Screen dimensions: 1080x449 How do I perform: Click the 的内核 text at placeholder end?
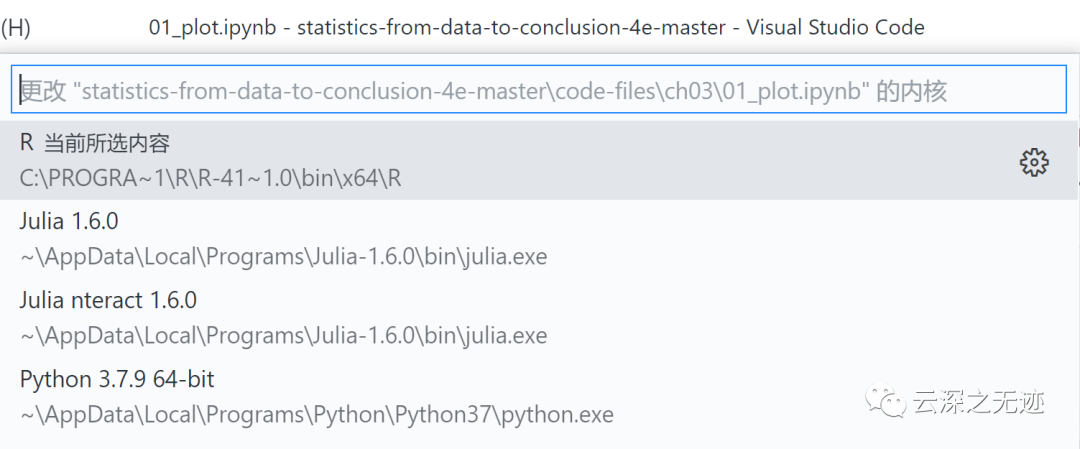click(911, 92)
